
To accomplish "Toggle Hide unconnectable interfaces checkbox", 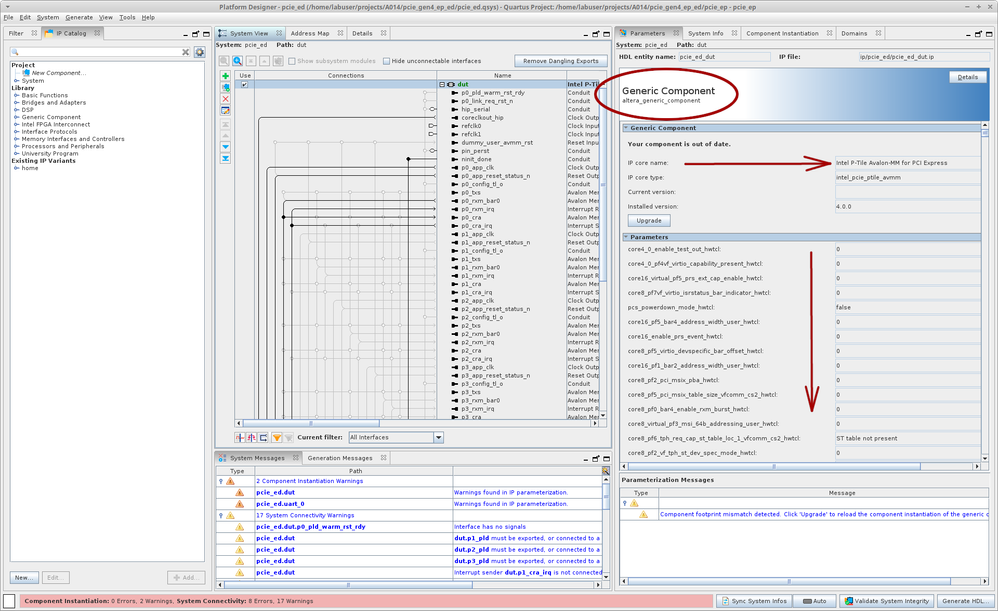I will coord(388,61).
